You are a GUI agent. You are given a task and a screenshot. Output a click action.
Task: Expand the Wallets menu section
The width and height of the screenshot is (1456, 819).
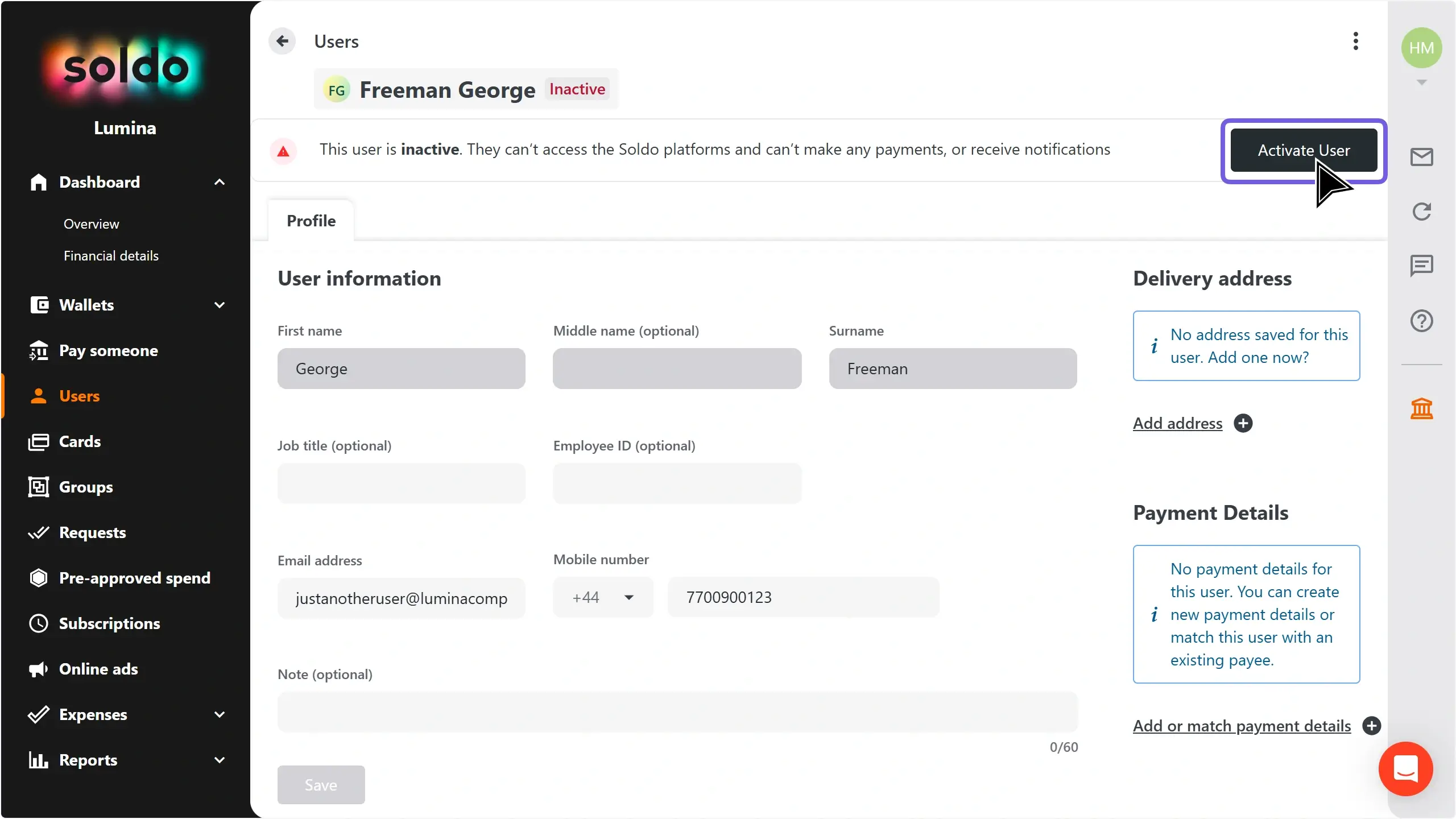click(x=220, y=305)
